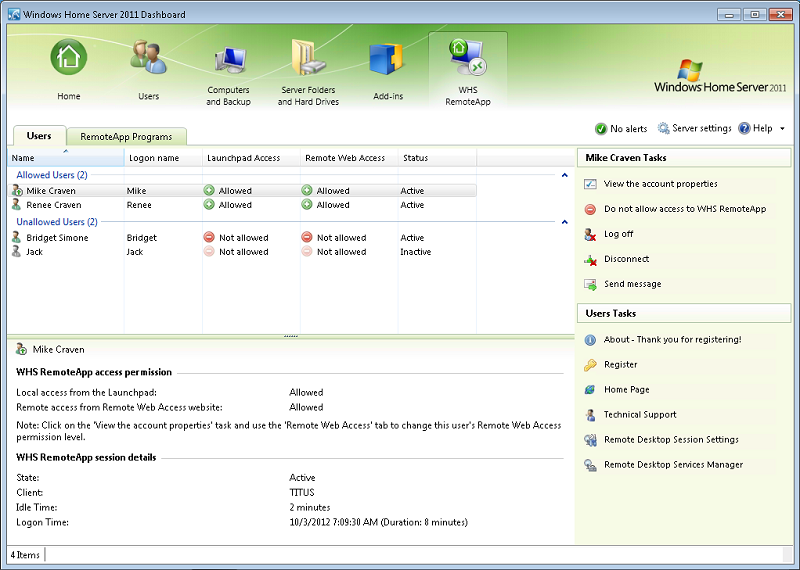800x570 pixels.
Task: Click the Register key icon
Action: coord(590,365)
